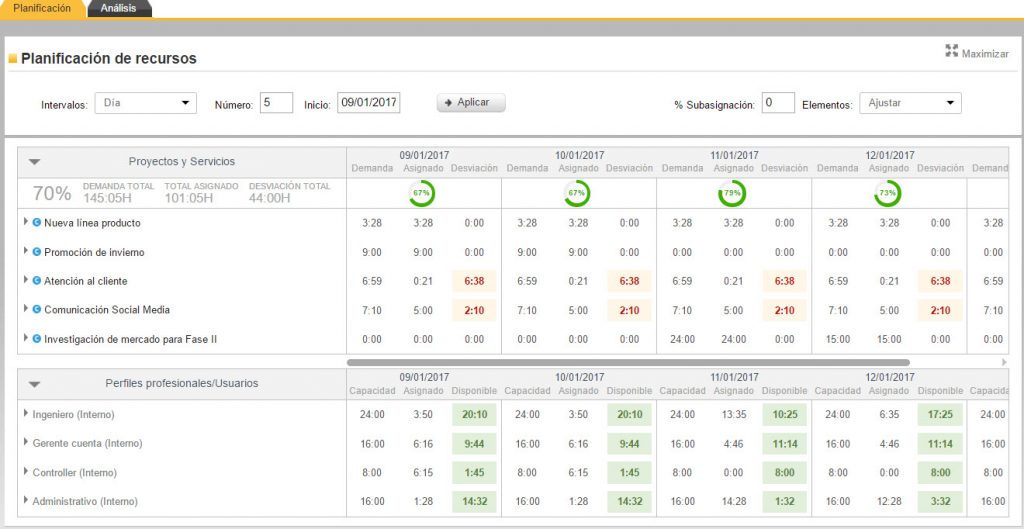Click the Maximizar panel icon
Image resolution: width=1024 pixels, height=529 pixels.
pos(951,51)
